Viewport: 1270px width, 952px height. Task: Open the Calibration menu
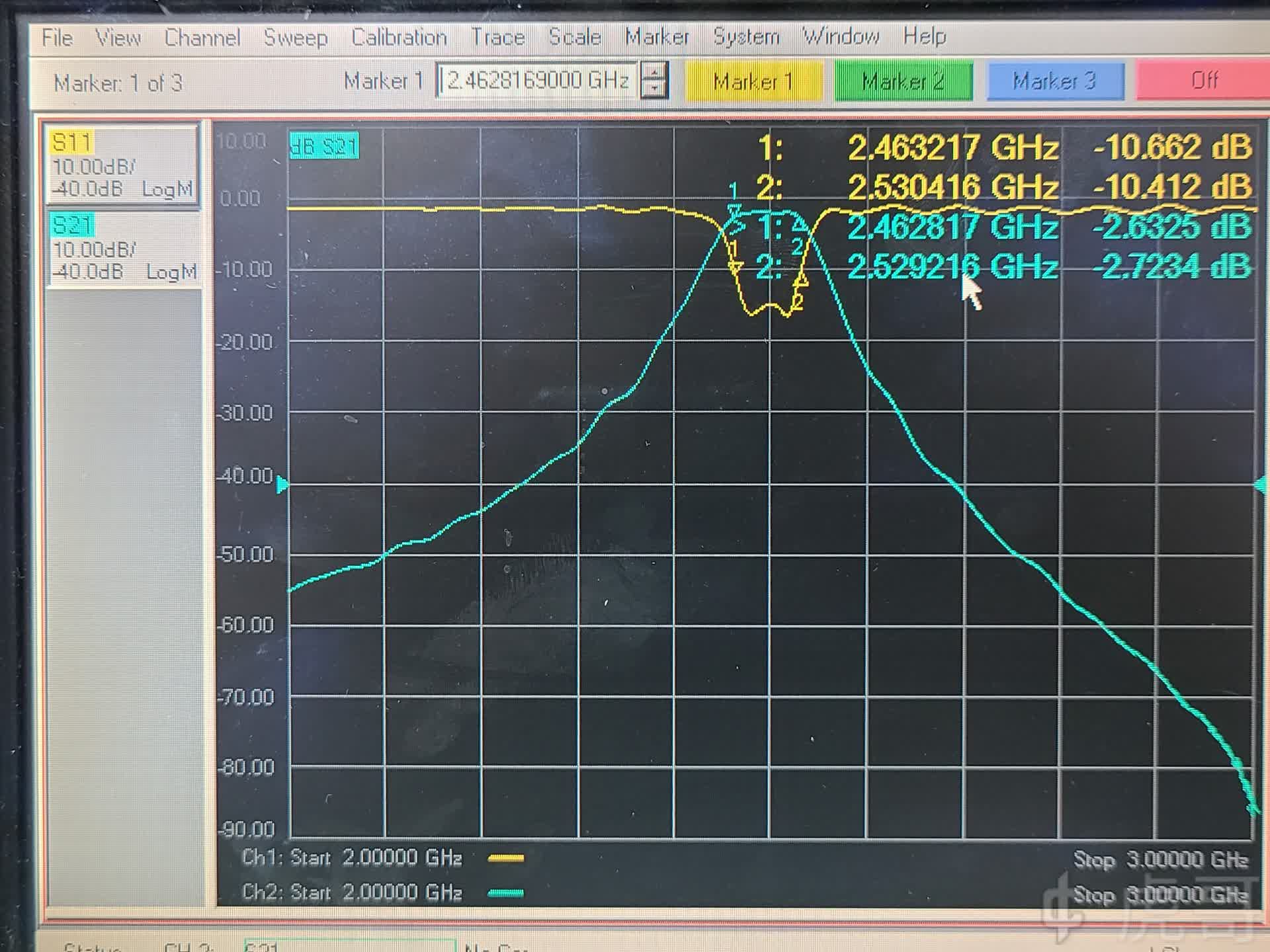pyautogui.click(x=399, y=38)
